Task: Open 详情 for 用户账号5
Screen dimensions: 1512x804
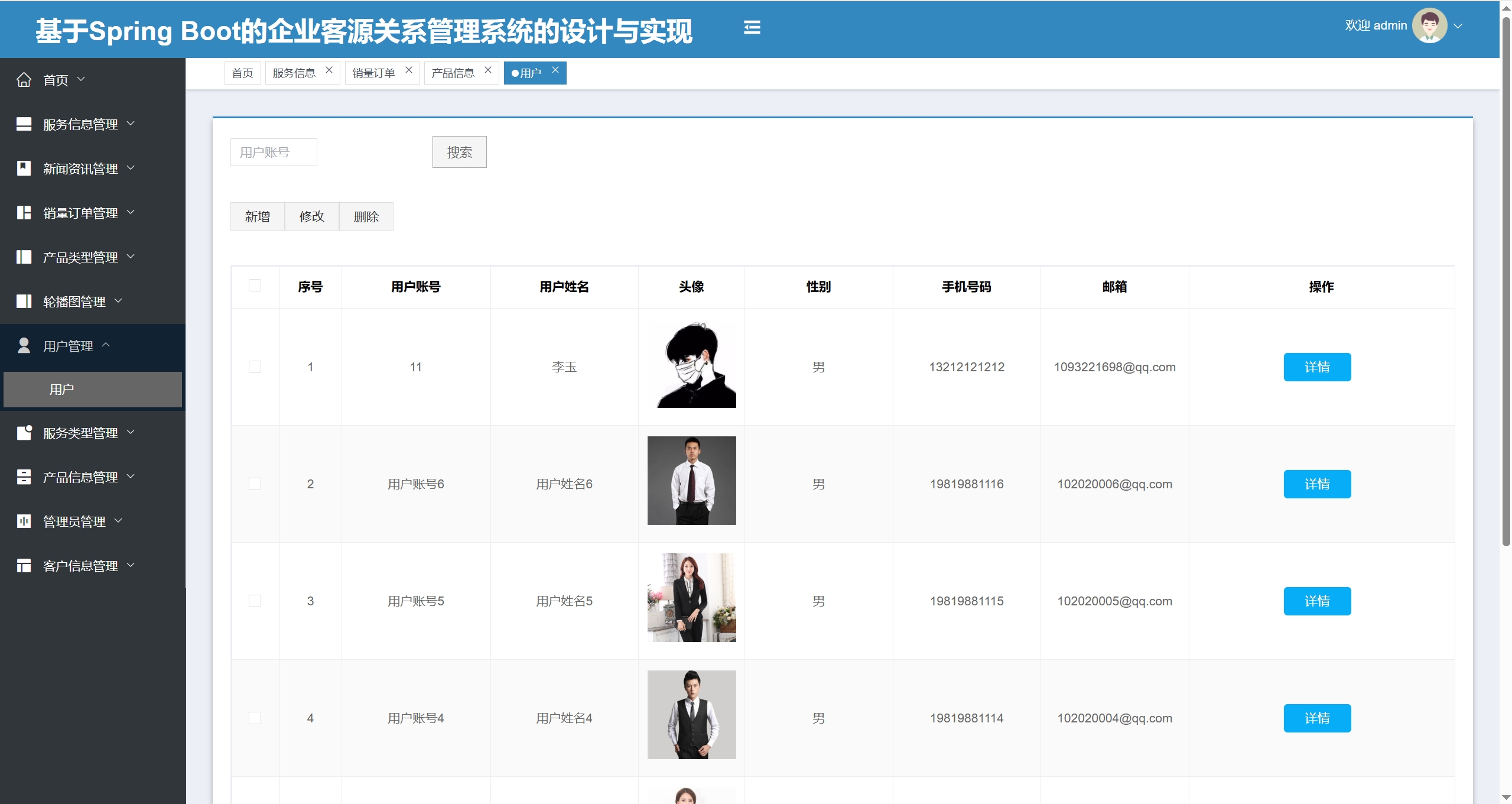Action: 1317,601
